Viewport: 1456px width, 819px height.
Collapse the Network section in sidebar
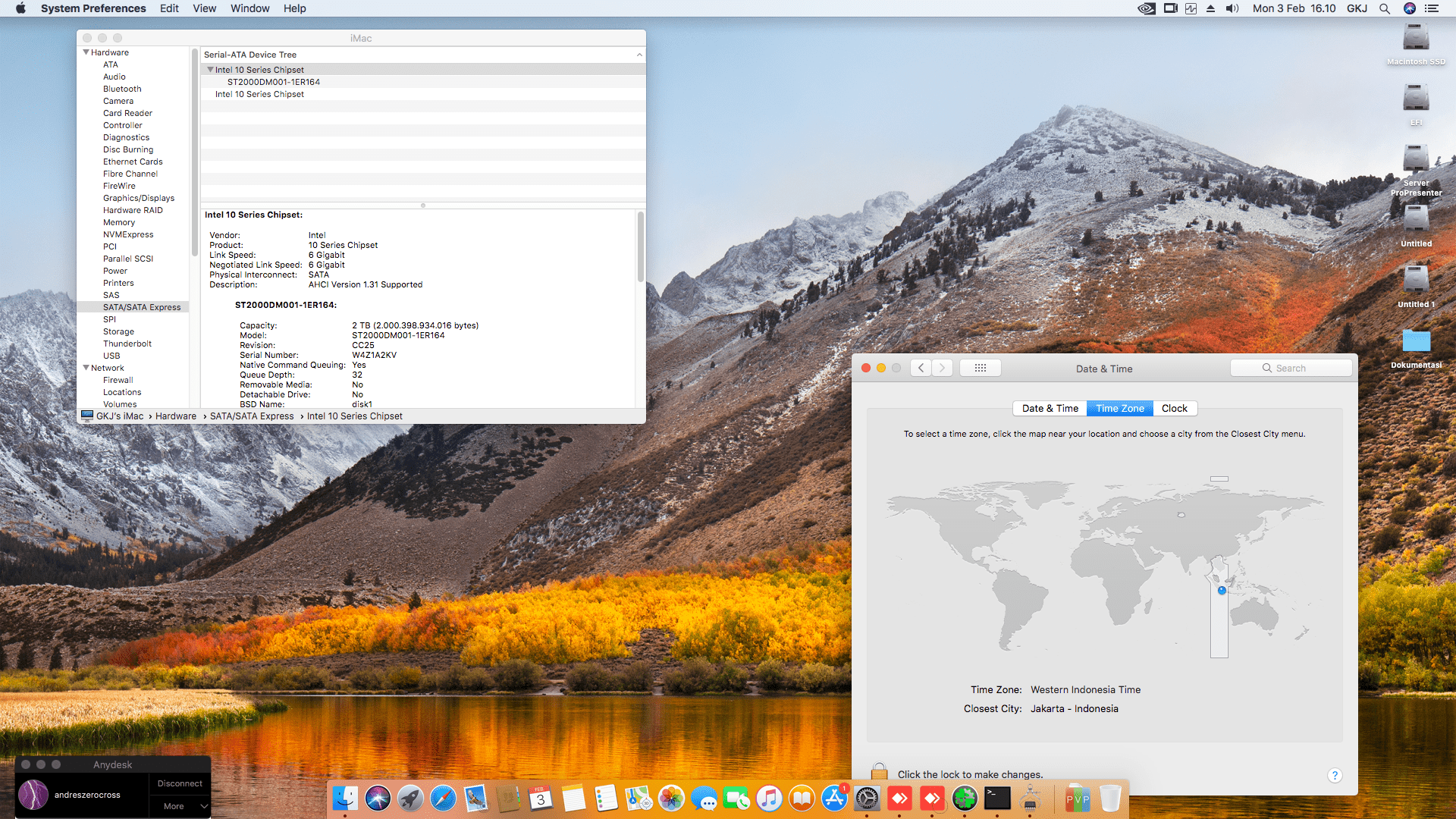[x=86, y=368]
